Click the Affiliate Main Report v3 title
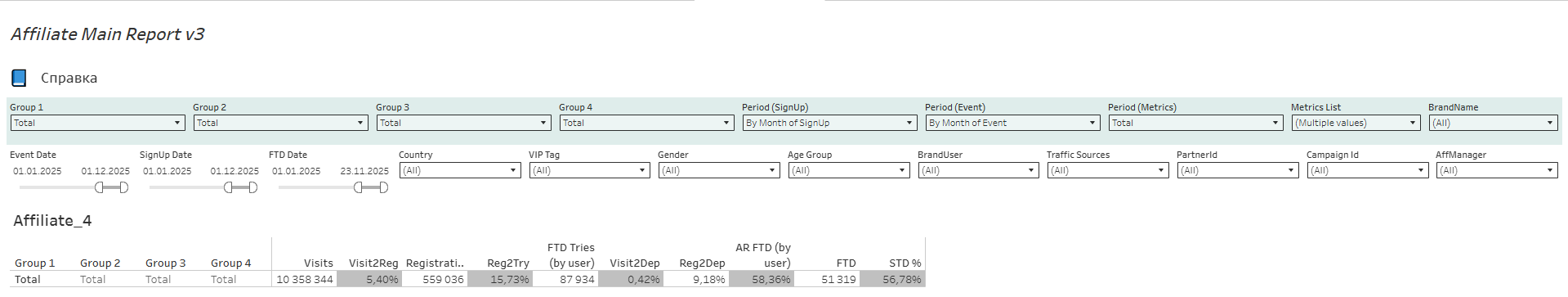1568x297 pixels. 107,34
